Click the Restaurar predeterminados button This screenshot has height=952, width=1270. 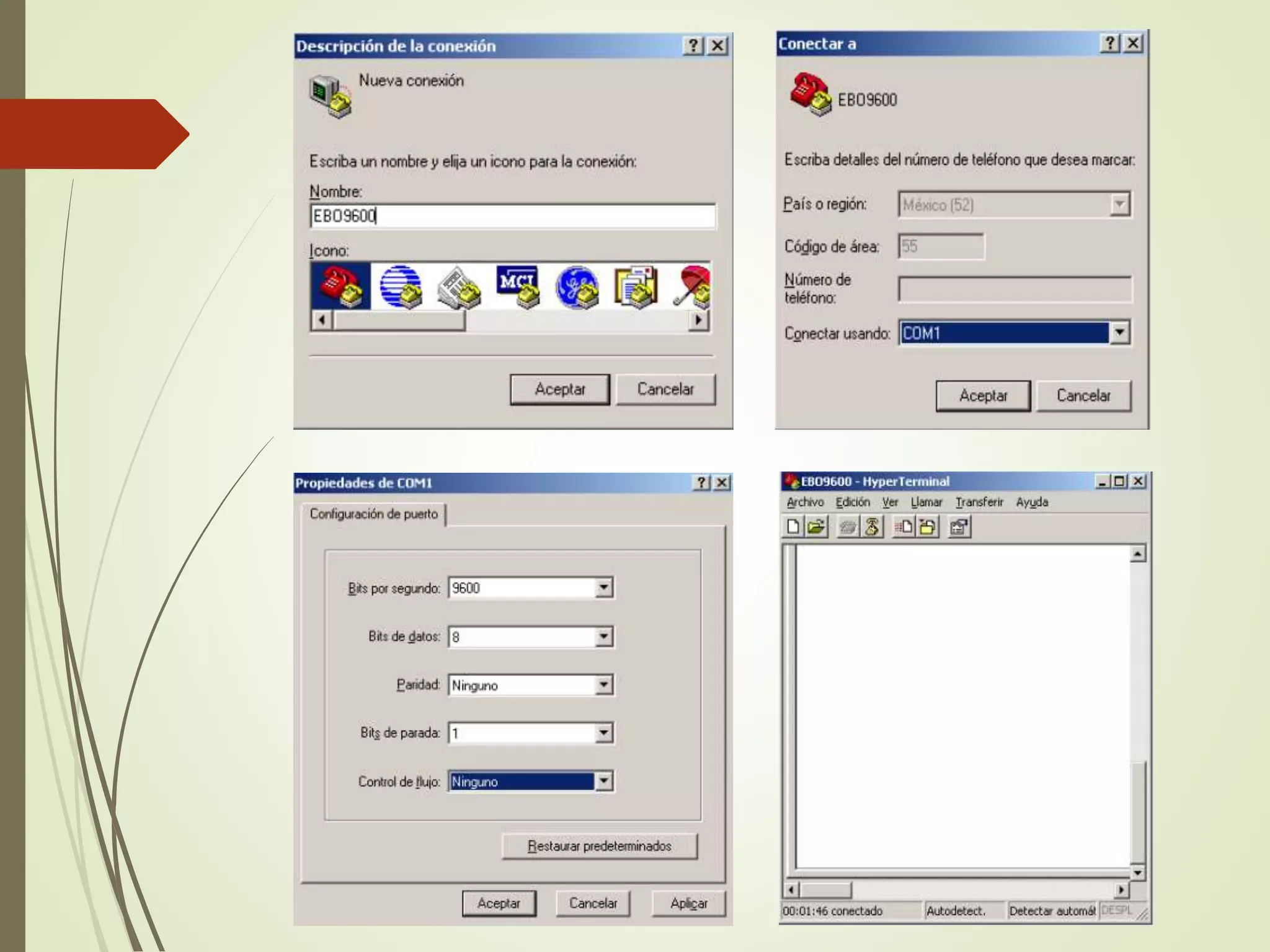click(x=599, y=846)
